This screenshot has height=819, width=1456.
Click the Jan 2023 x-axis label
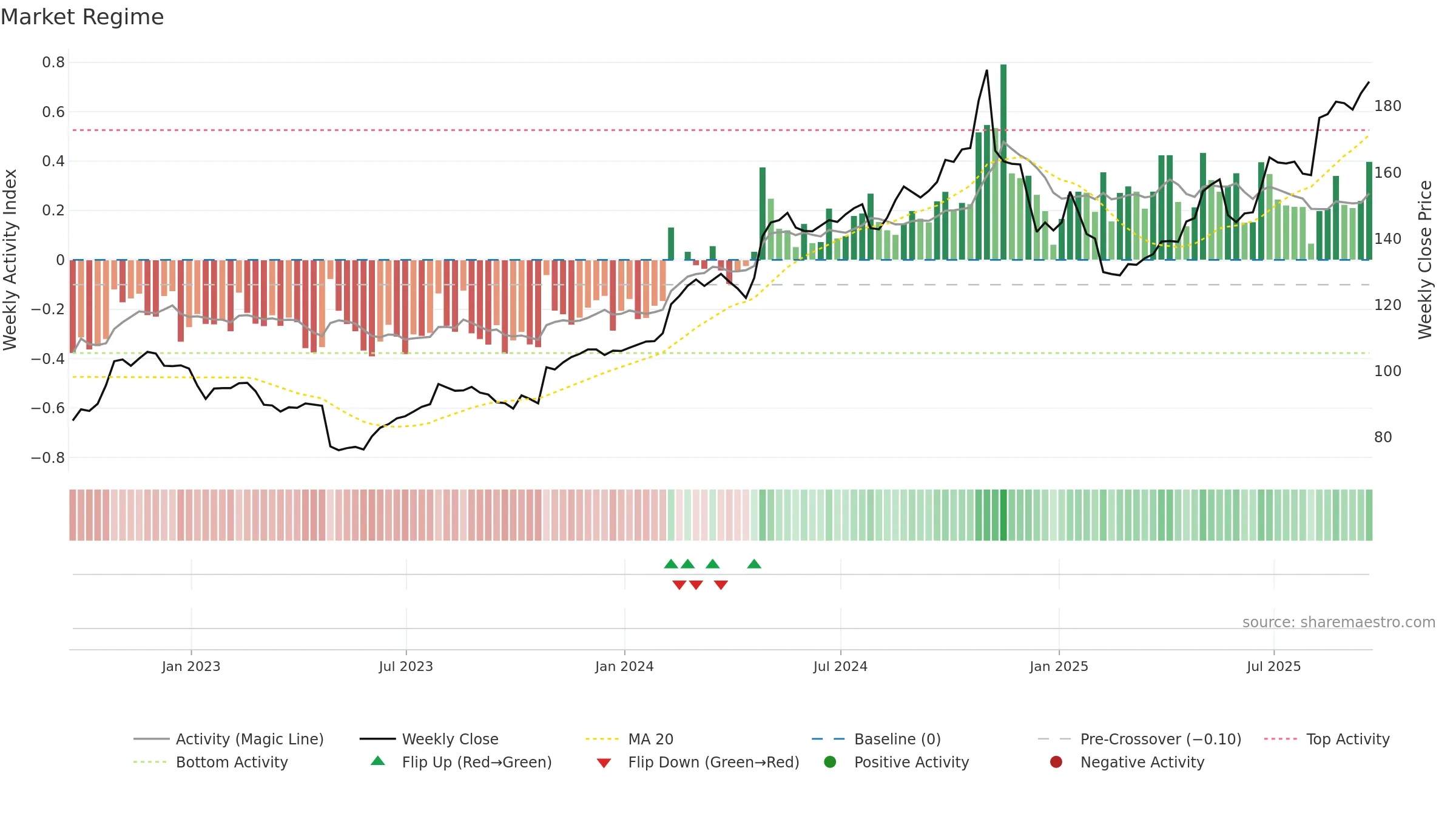pyautogui.click(x=191, y=666)
